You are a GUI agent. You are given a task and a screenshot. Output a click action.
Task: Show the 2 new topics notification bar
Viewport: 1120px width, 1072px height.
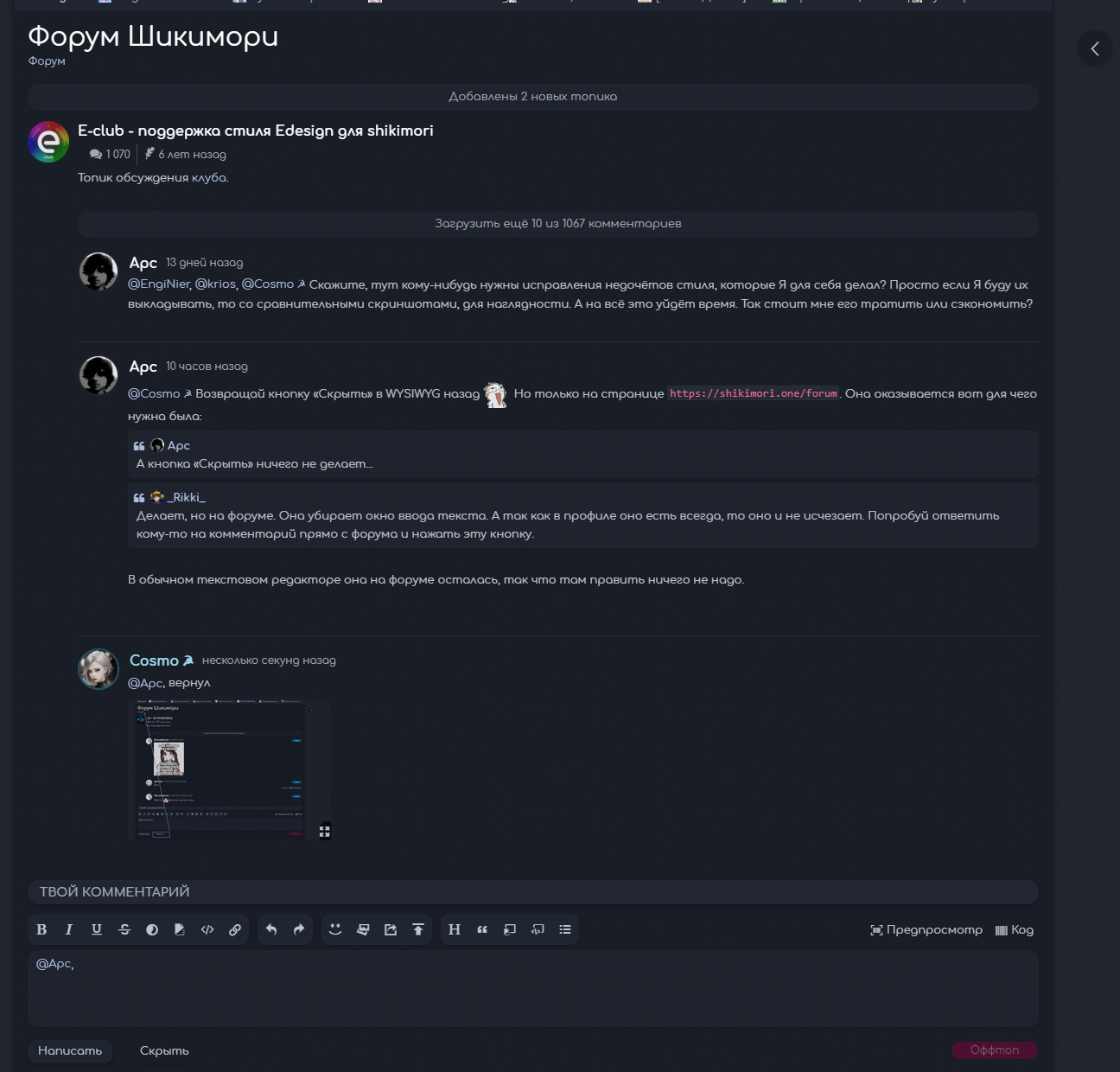pos(533,97)
